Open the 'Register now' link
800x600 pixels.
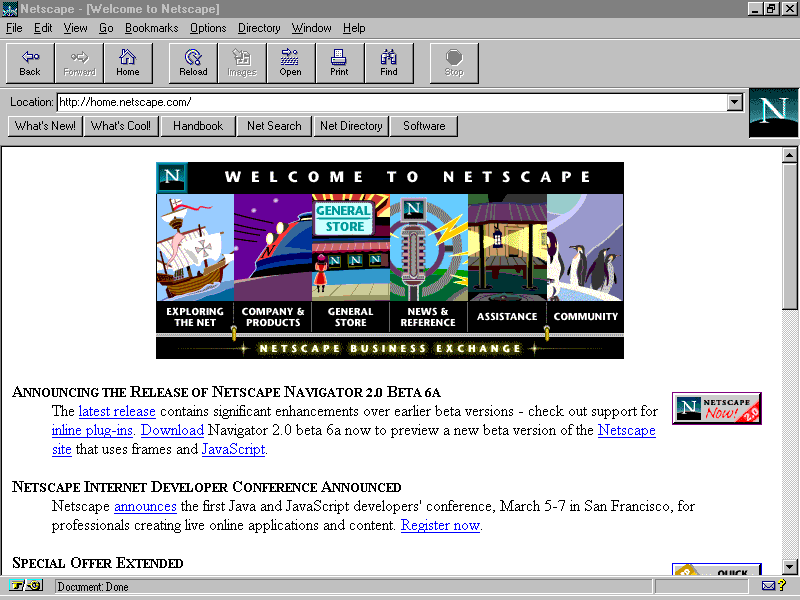[440, 525]
